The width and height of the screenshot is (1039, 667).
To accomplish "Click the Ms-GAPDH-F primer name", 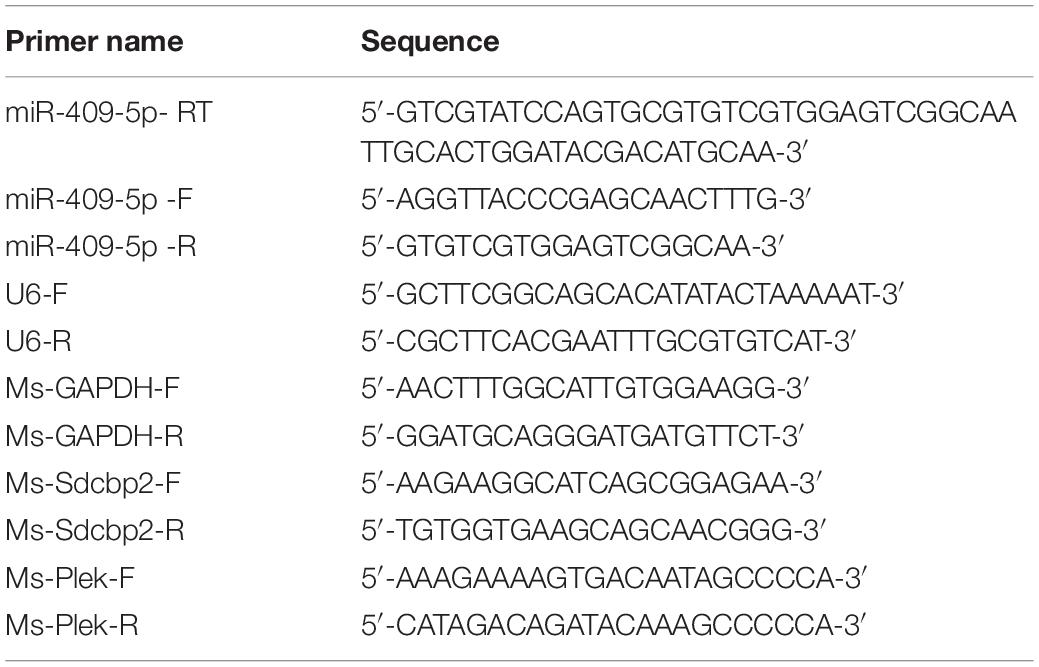I will point(93,387).
